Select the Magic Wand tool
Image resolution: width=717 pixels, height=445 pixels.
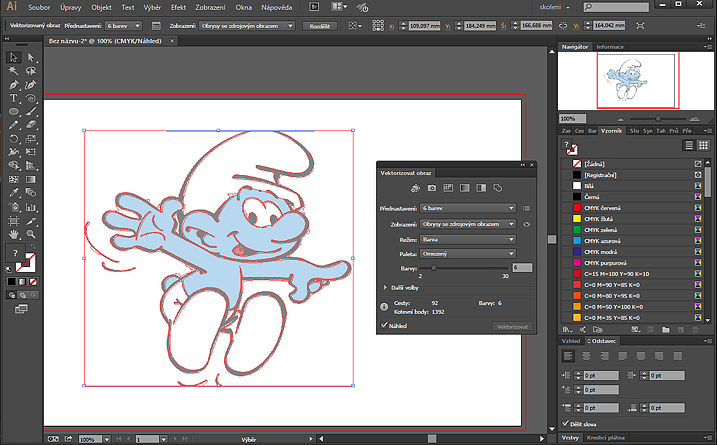click(x=14, y=71)
